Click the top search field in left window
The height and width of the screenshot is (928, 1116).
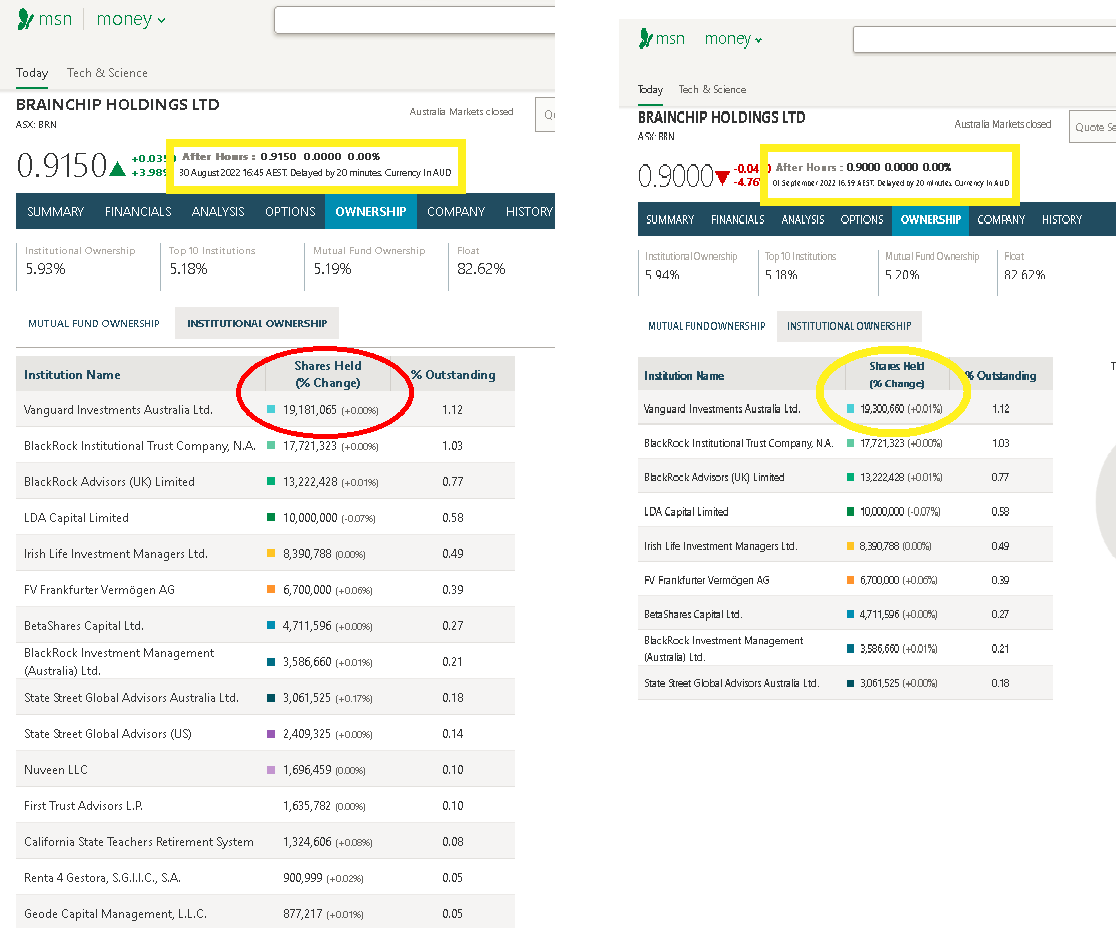pyautogui.click(x=414, y=20)
